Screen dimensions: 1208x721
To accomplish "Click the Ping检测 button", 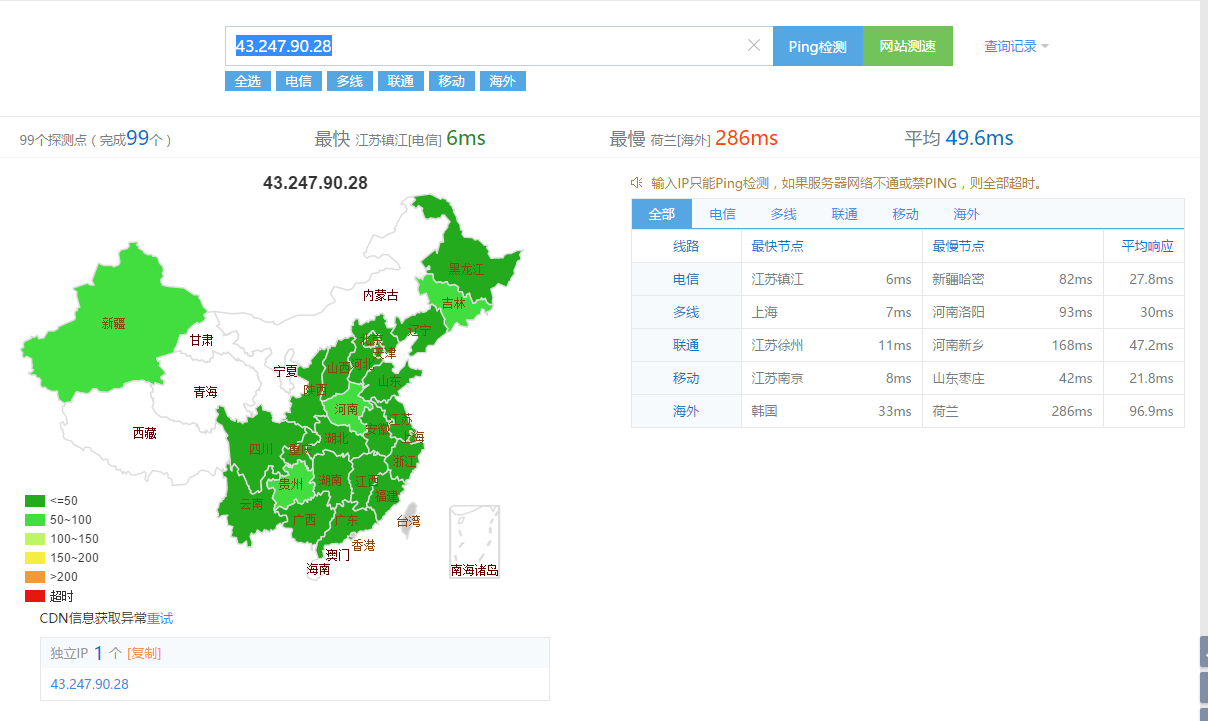I will point(817,46).
